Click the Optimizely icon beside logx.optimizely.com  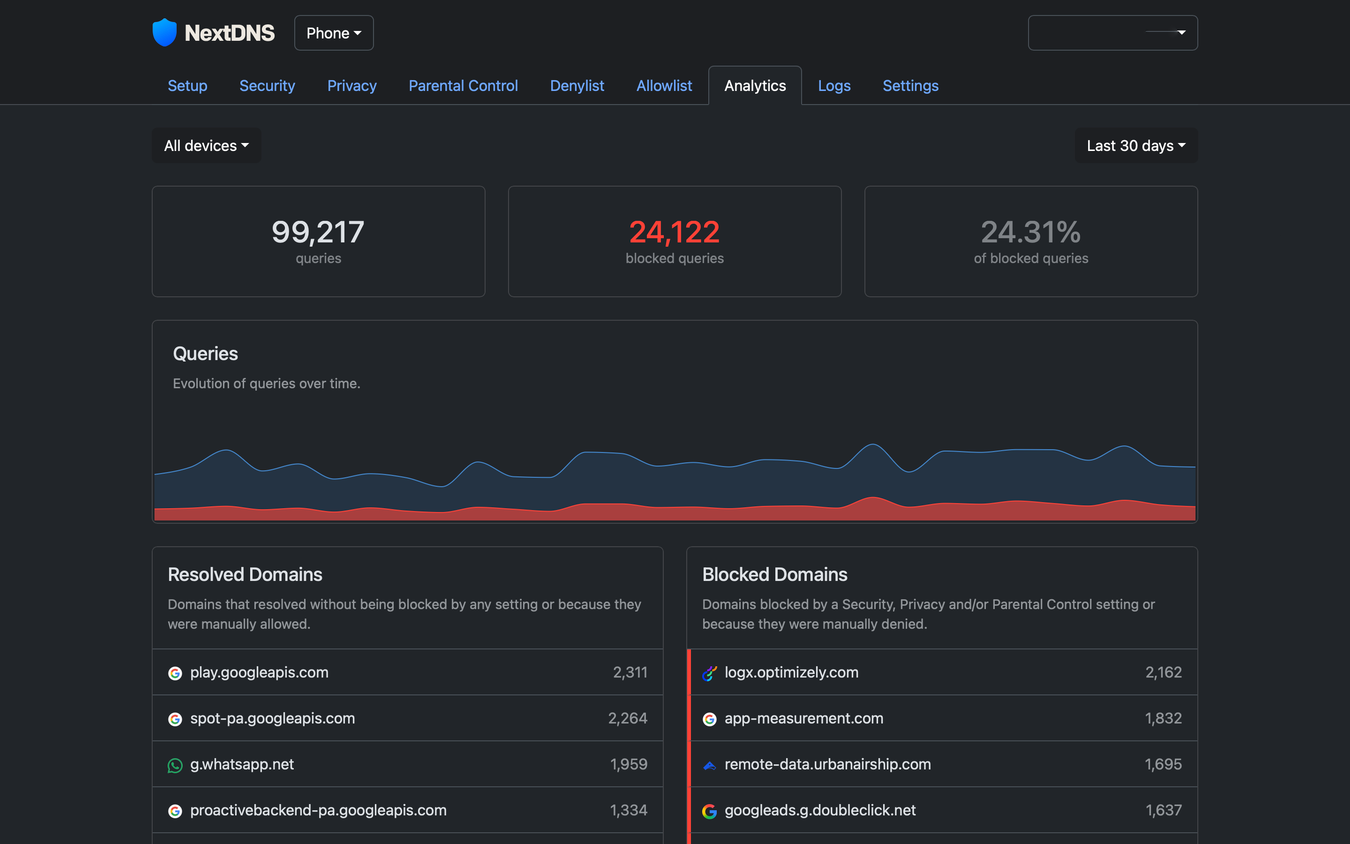[x=710, y=673]
